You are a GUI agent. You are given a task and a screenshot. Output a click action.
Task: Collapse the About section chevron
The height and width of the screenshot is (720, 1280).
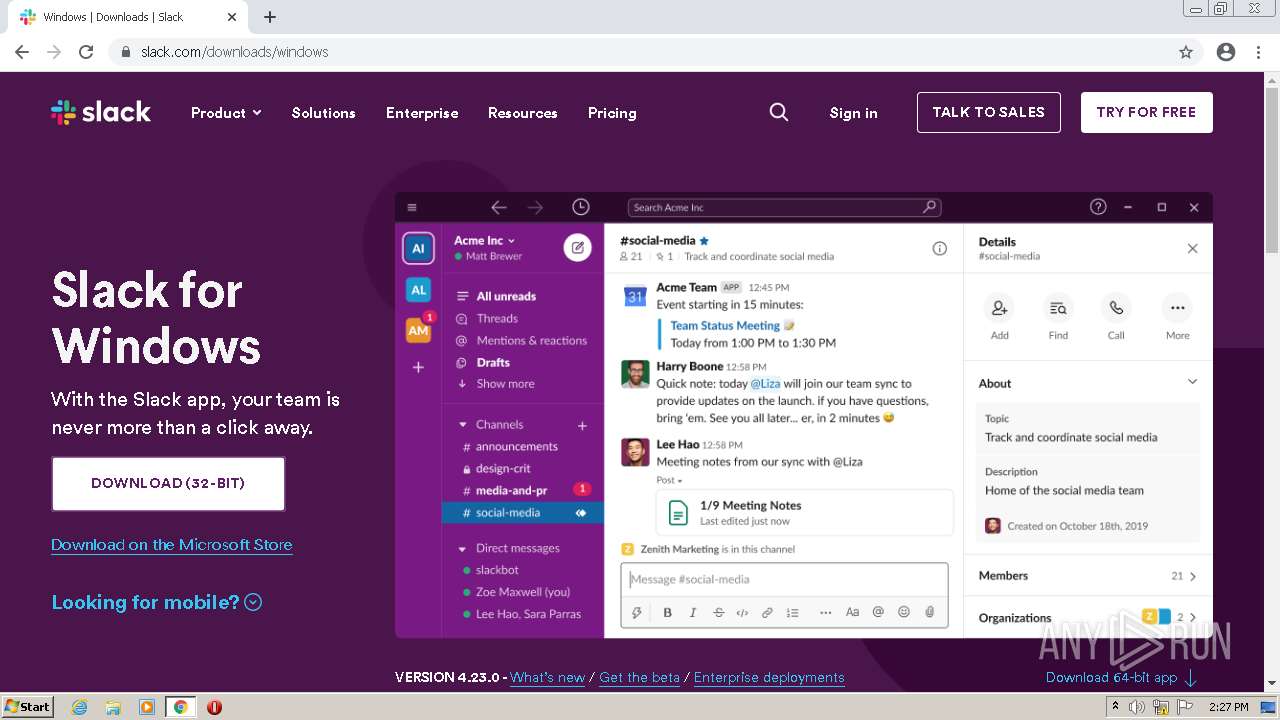[x=1192, y=382]
